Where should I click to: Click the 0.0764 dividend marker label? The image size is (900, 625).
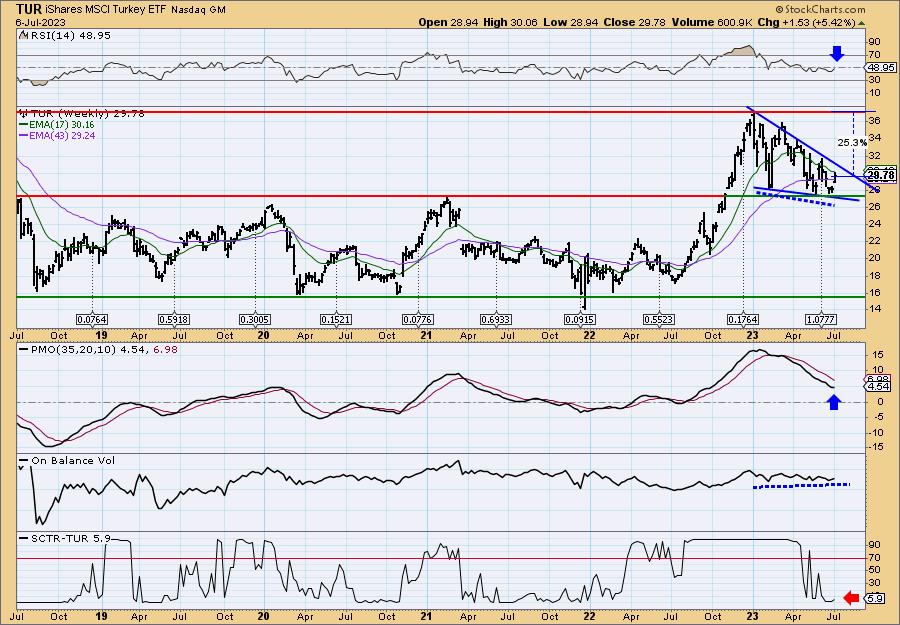click(92, 319)
